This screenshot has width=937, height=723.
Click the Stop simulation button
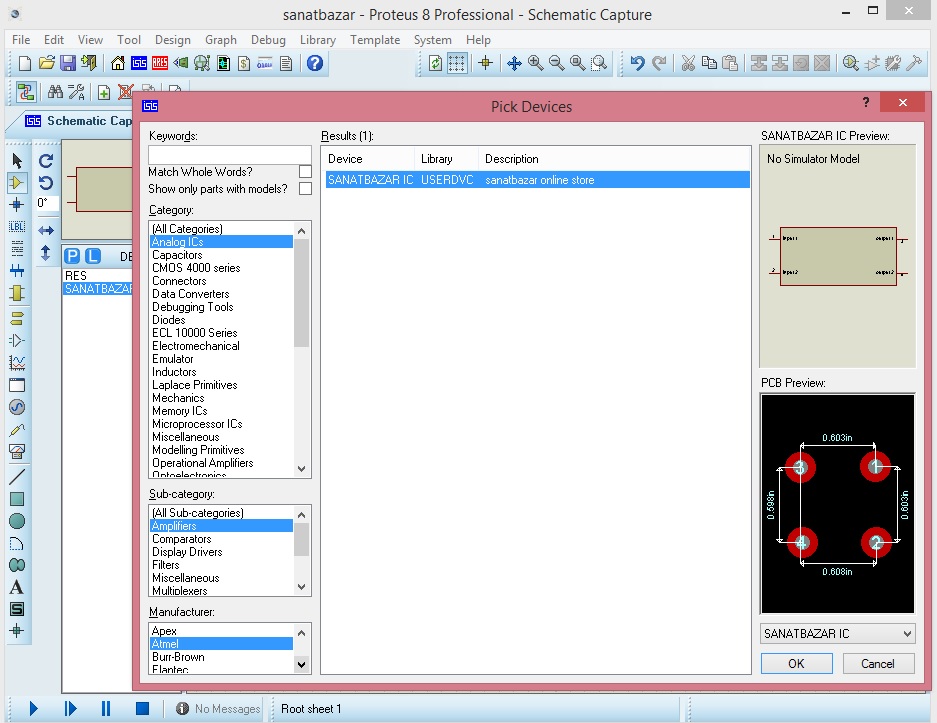click(x=142, y=709)
